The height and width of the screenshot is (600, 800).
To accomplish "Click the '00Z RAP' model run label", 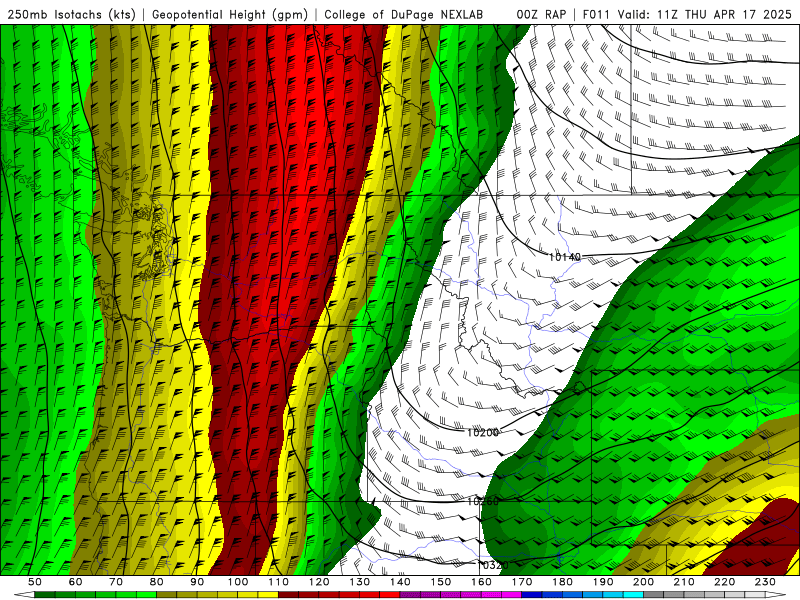I will click(x=541, y=15).
